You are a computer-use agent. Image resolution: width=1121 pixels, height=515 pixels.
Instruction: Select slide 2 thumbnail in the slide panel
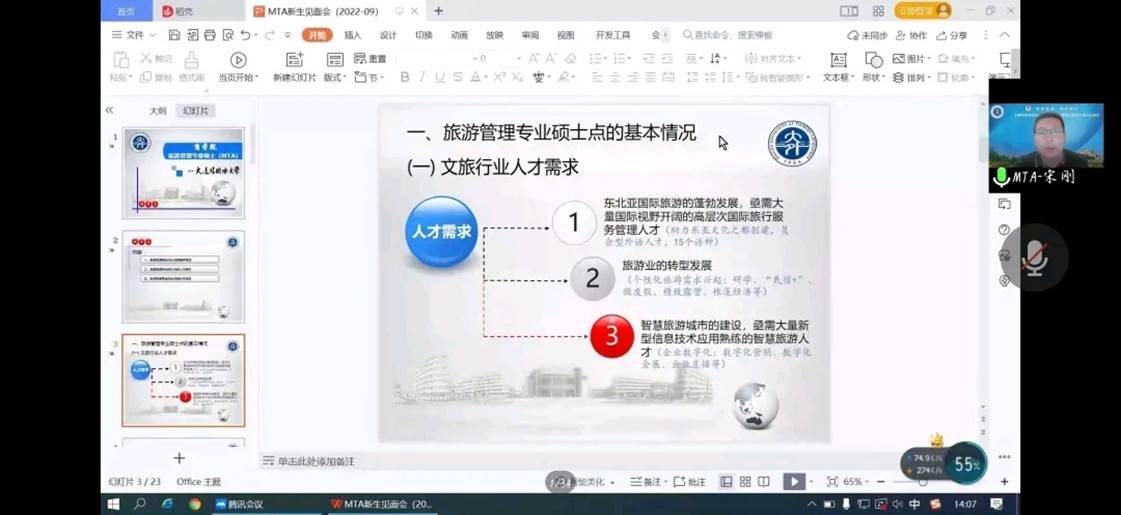coord(183,276)
